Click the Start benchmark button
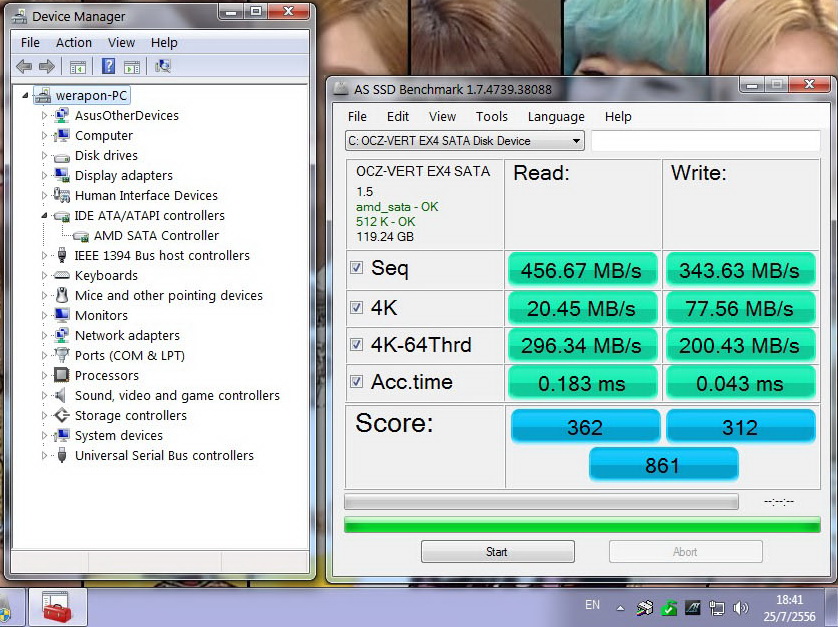The image size is (838, 627). click(x=498, y=552)
